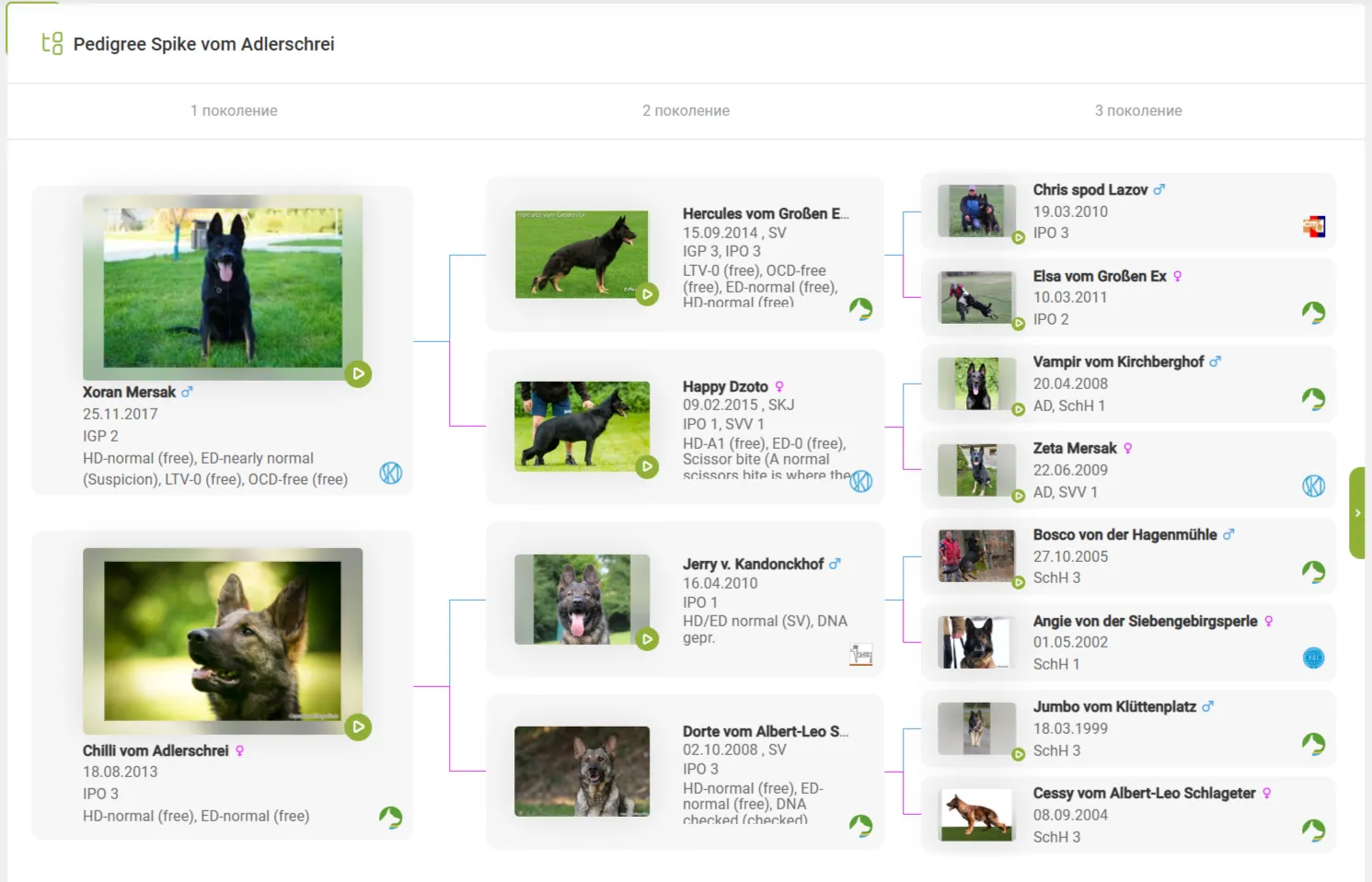1372x882 pixels.
Task: Open Chilli vom Adlerschrei profile link
Action: click(156, 750)
